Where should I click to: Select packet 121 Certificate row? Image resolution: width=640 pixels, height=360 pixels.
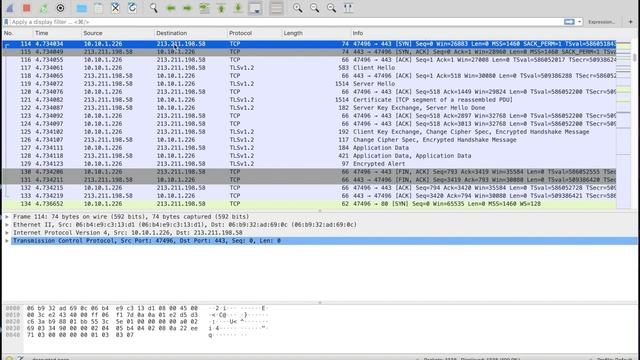click(309, 100)
